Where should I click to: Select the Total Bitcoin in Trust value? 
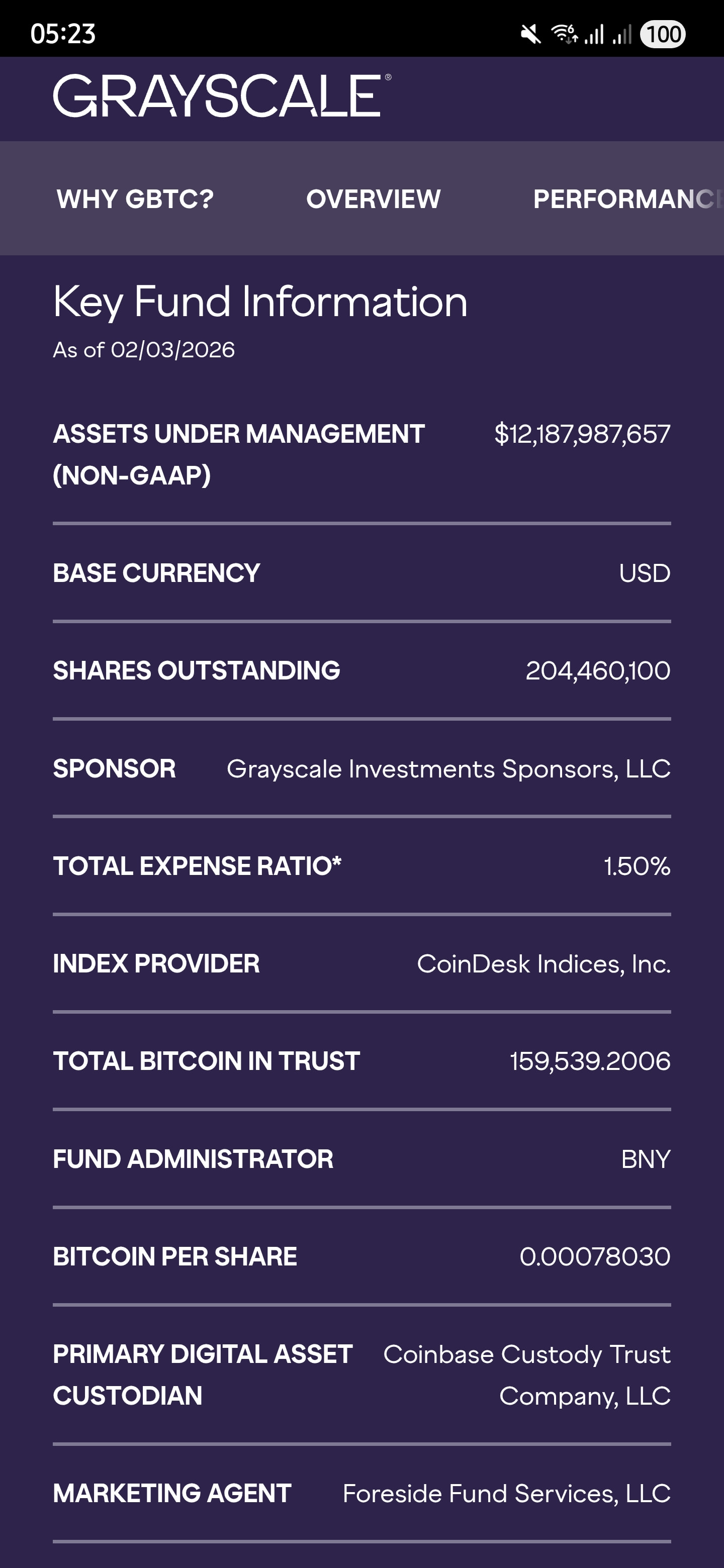point(589,1061)
